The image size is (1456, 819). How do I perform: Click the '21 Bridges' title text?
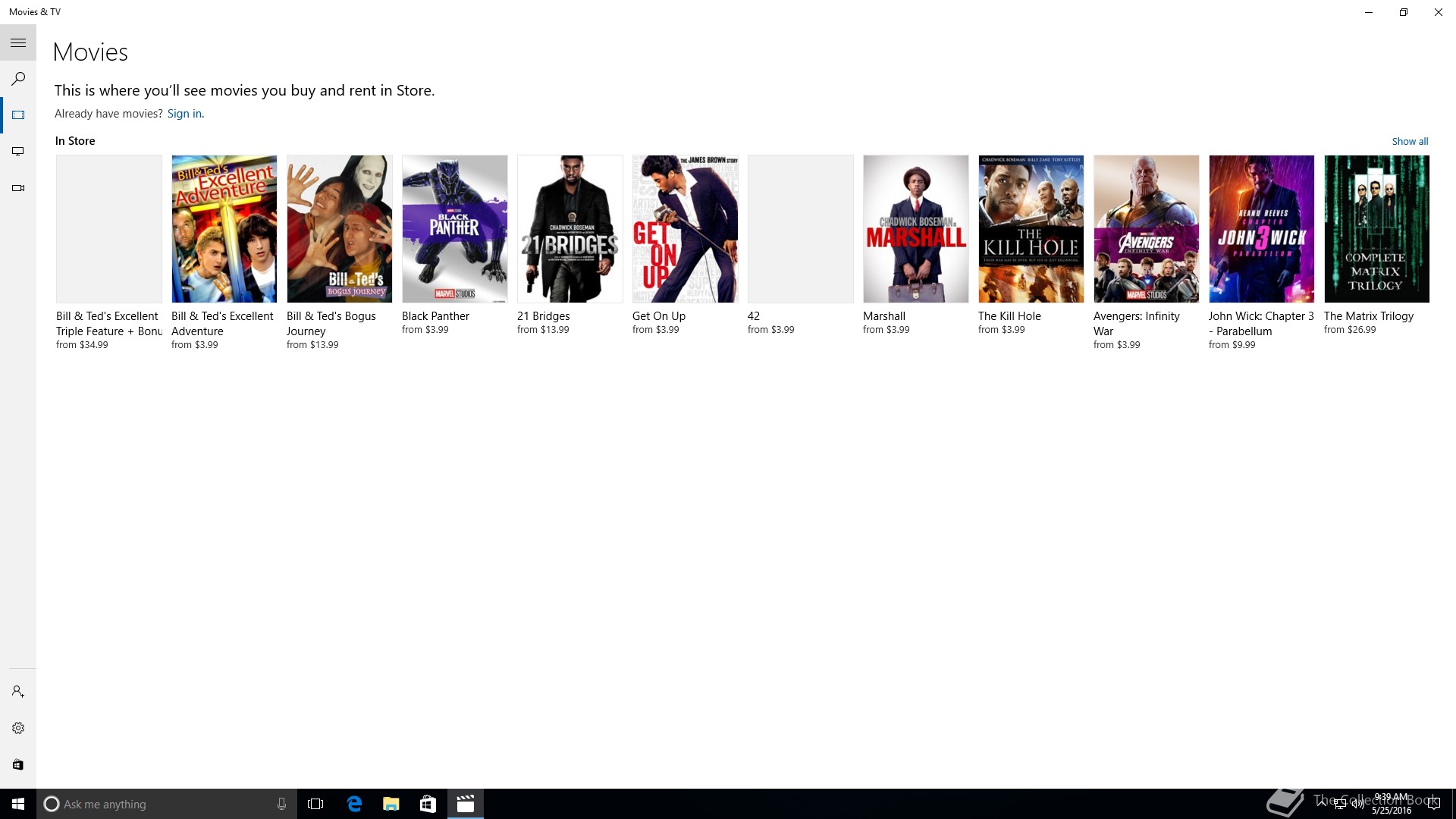coord(543,316)
